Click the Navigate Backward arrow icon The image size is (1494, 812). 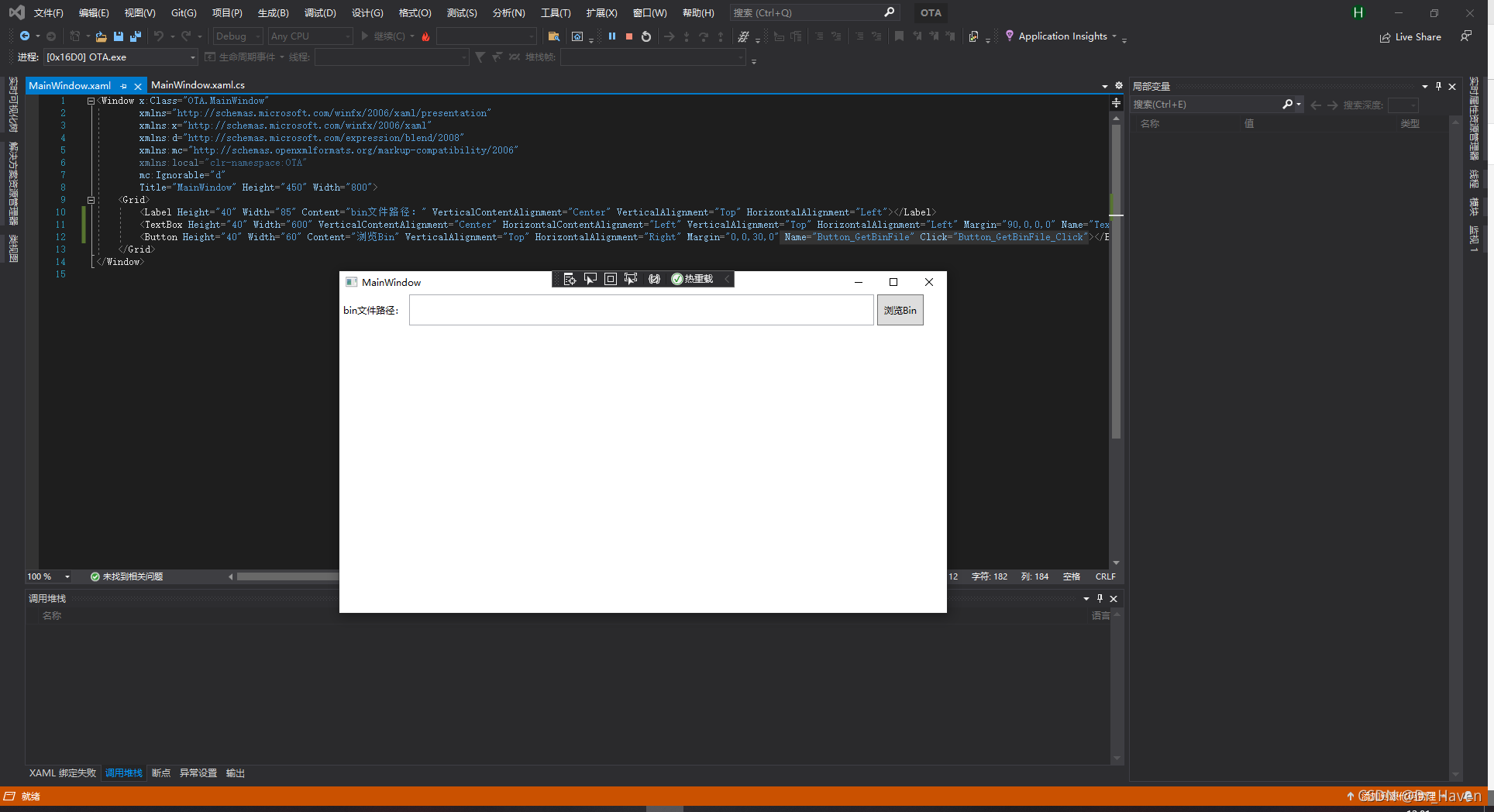coord(25,36)
